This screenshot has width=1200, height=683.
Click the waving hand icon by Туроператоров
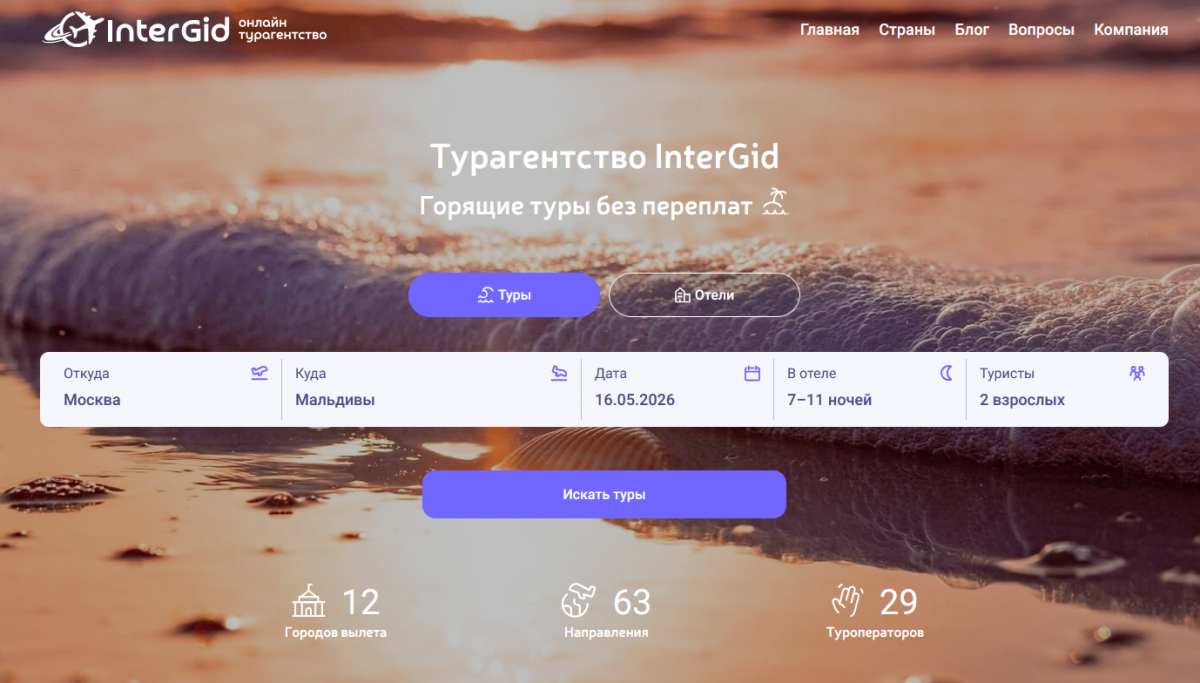847,601
